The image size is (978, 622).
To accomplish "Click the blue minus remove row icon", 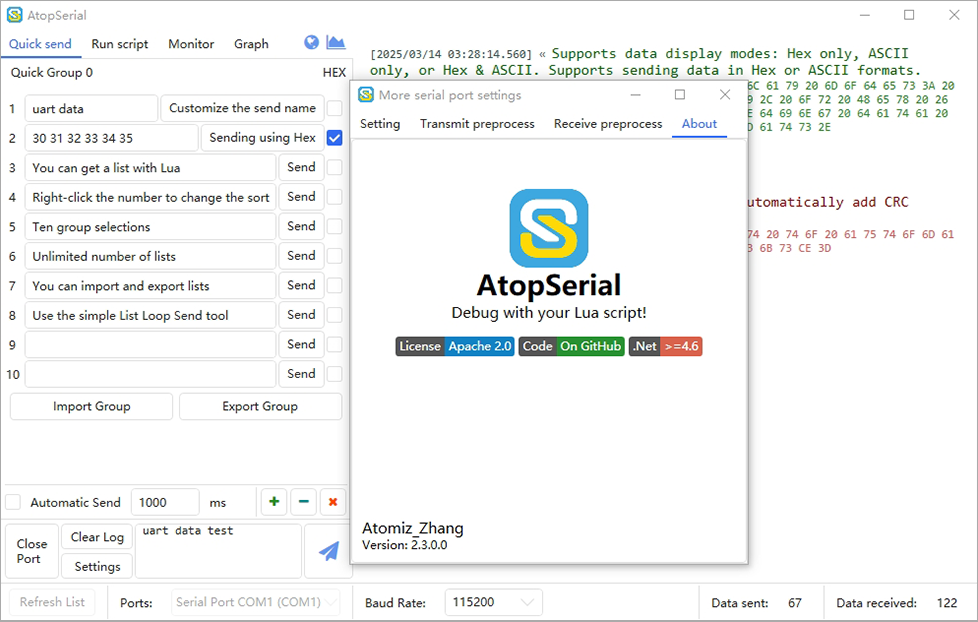I will click(x=304, y=502).
